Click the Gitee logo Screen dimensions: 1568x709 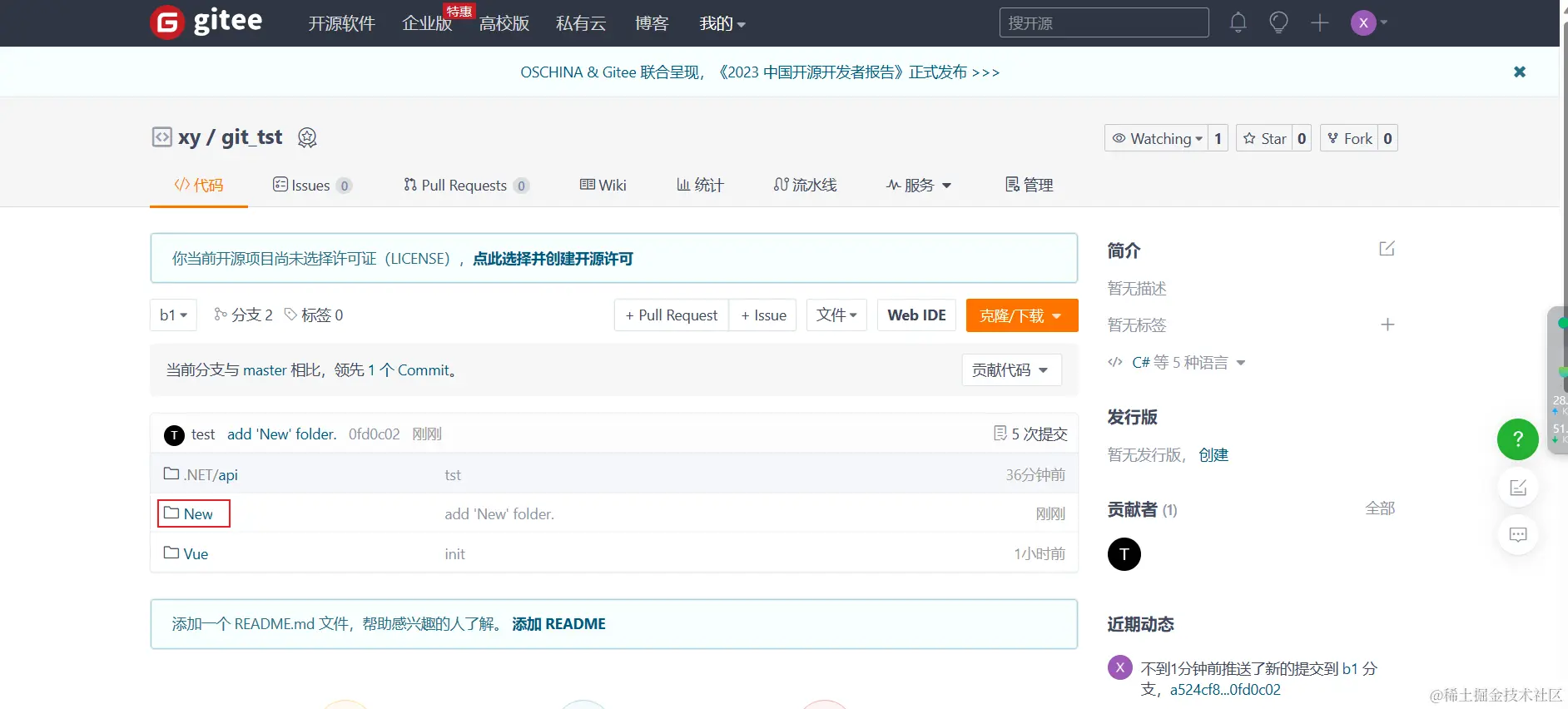206,22
